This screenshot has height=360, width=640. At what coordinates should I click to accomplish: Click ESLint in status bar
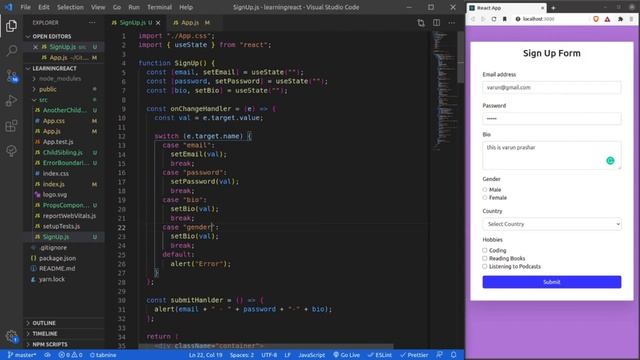380,355
